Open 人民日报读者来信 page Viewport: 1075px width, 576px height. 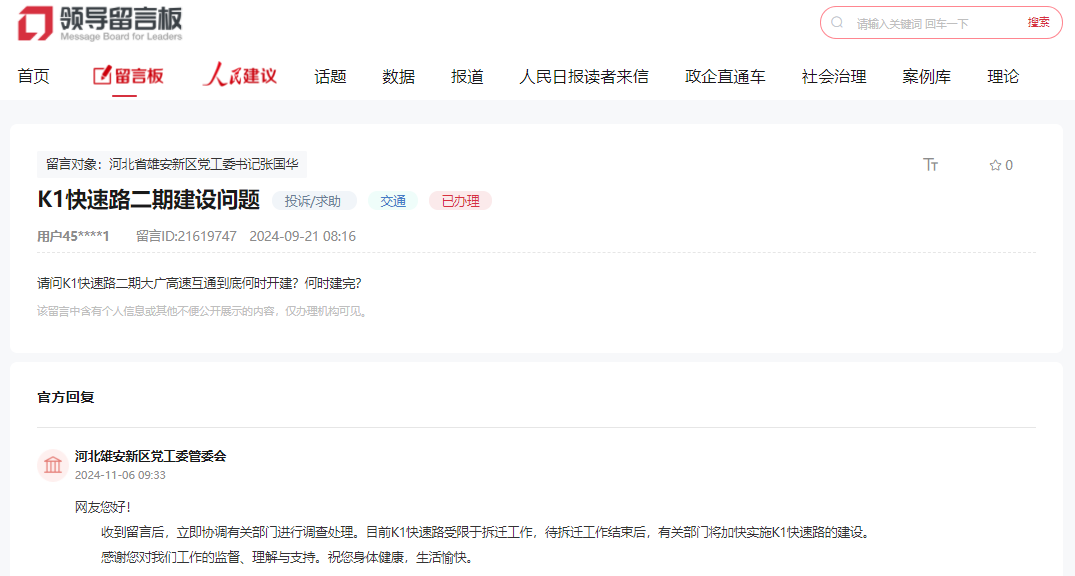click(x=583, y=76)
